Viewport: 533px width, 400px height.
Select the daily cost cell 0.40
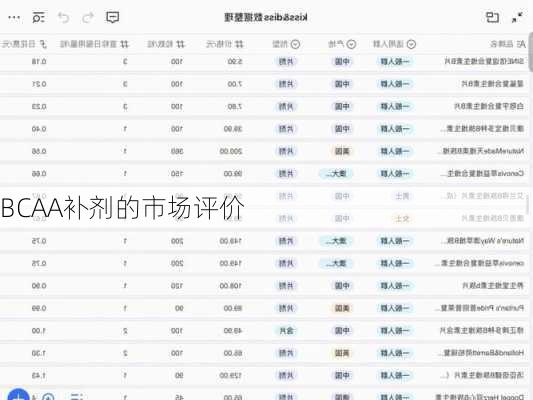39,129
